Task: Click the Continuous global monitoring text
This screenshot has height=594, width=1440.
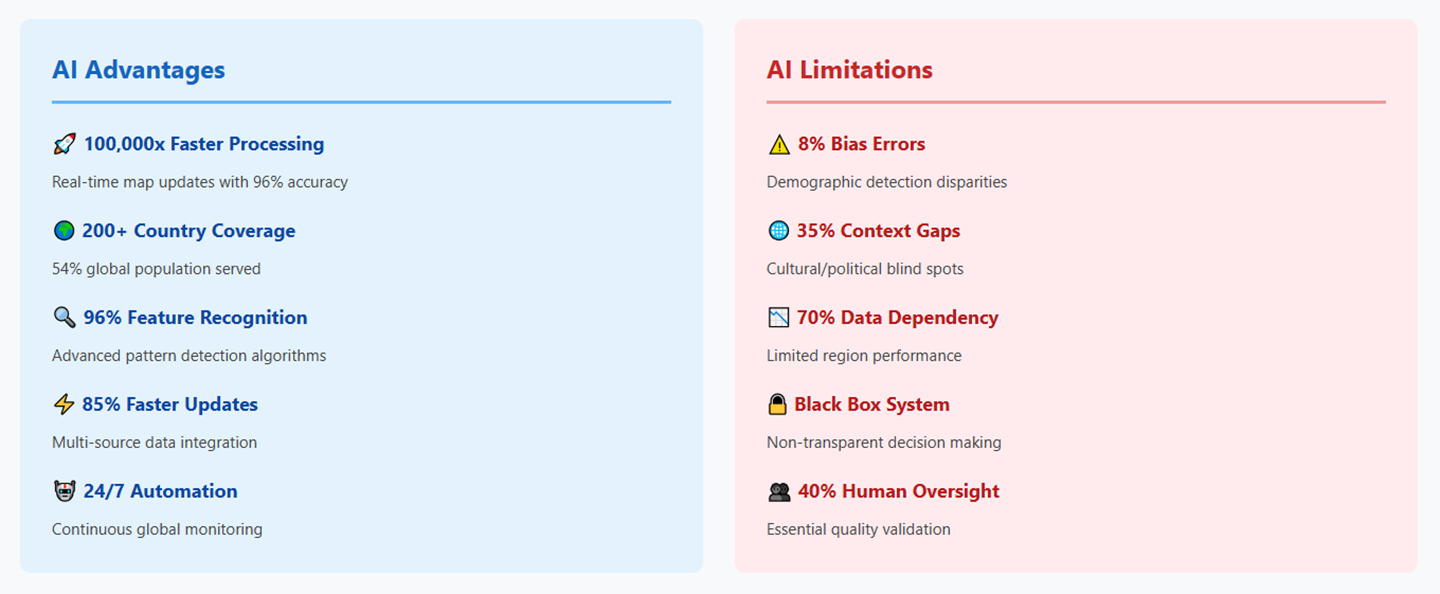Action: (x=157, y=529)
